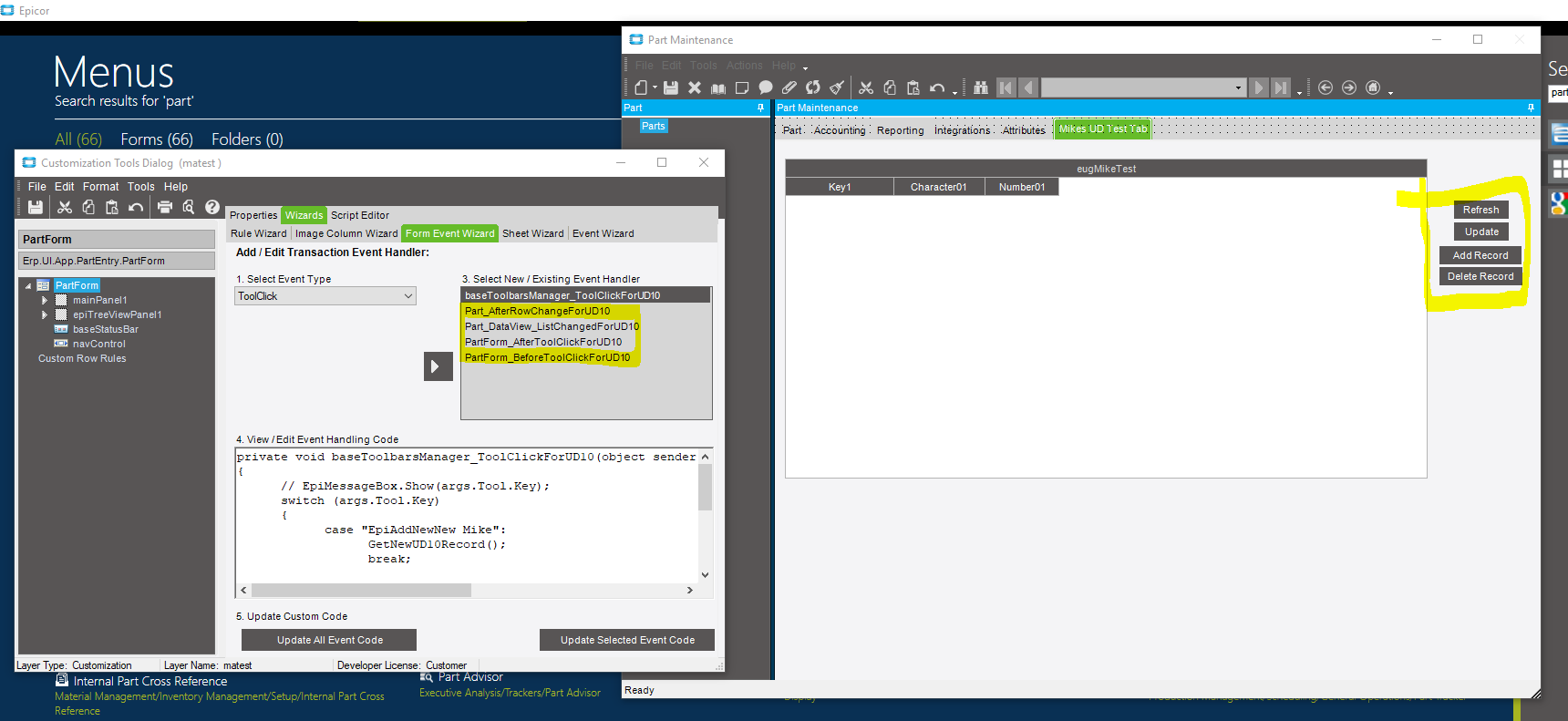Open the record navigation combo box dropdown
This screenshot has height=721, width=1568.
[x=1238, y=88]
